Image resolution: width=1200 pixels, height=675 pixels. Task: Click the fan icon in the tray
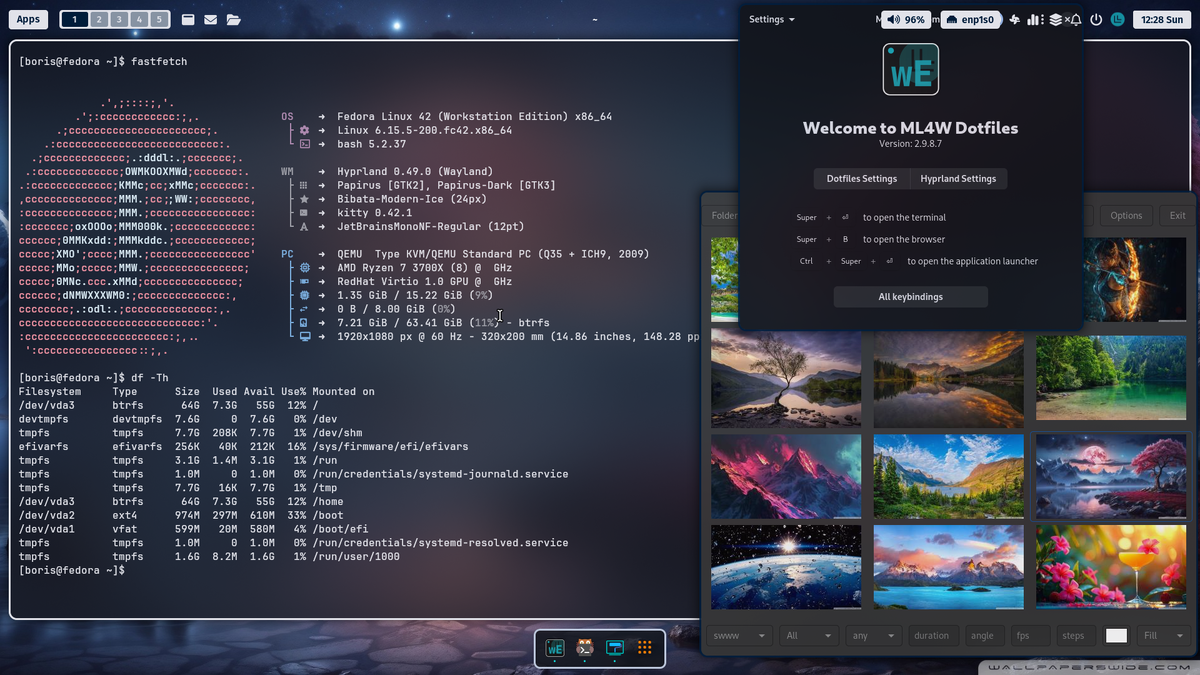(x=1015, y=19)
